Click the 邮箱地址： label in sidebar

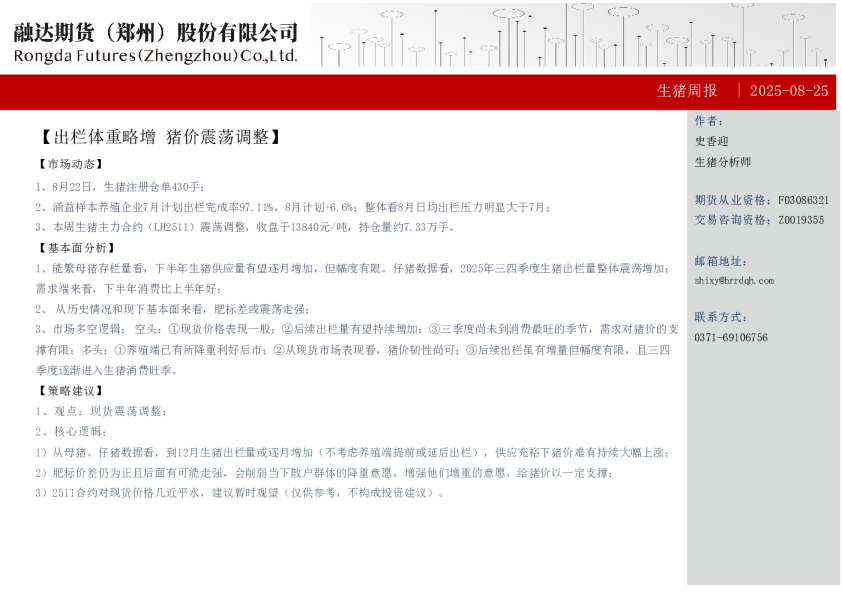(721, 261)
